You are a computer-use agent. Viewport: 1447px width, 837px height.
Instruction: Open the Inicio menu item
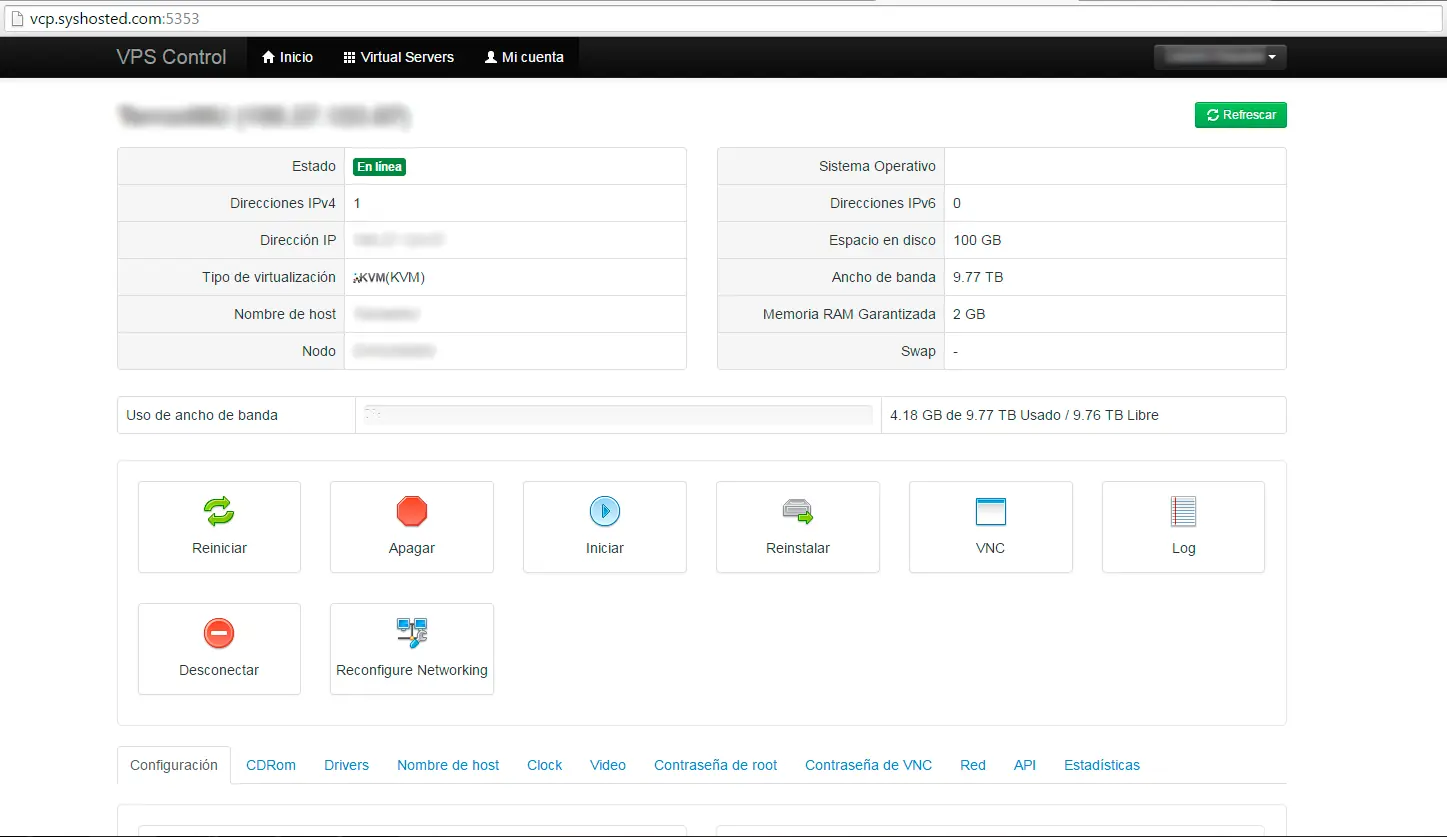(x=287, y=57)
